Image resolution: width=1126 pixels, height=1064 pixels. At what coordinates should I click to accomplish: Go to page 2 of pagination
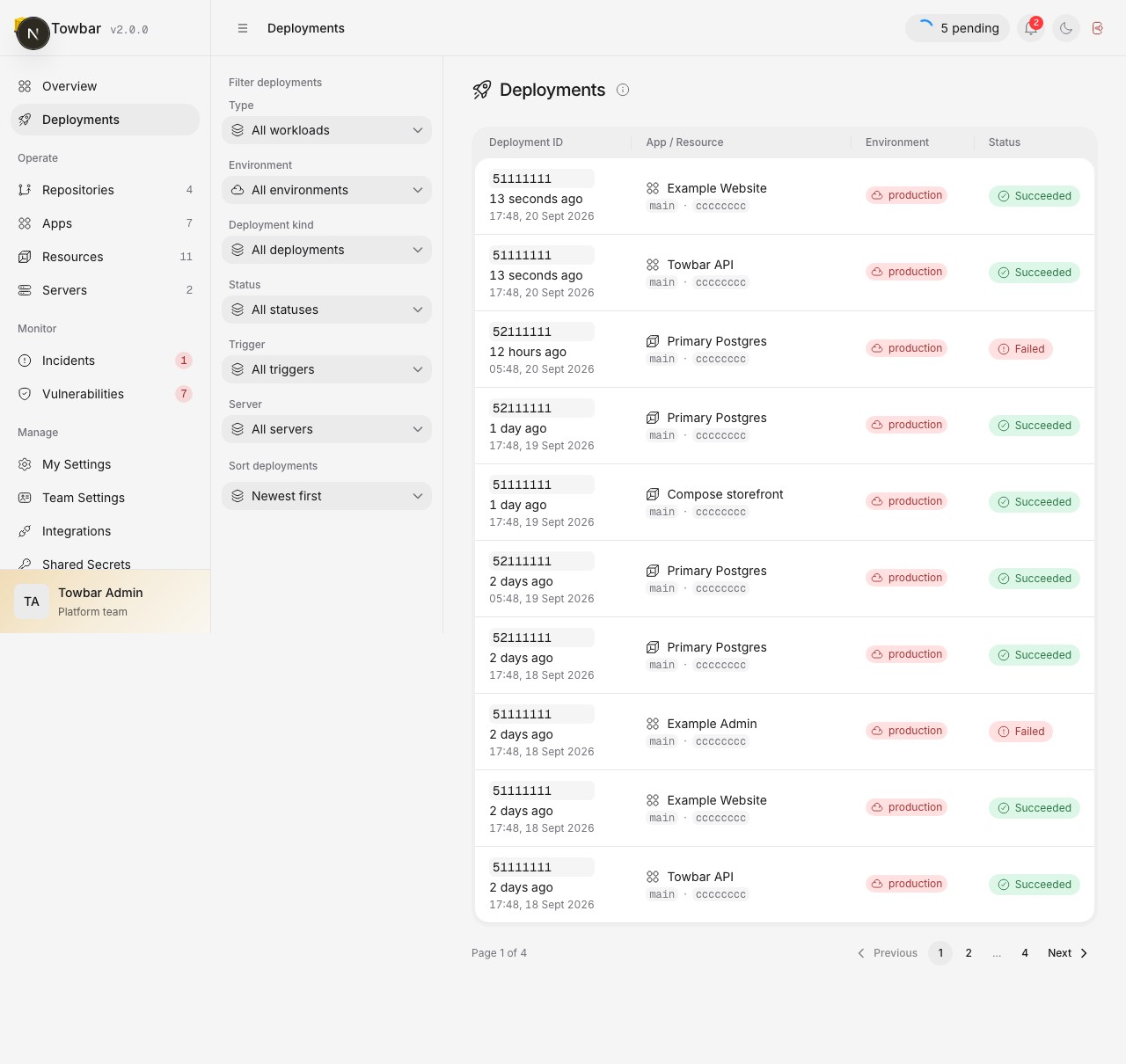point(969,953)
